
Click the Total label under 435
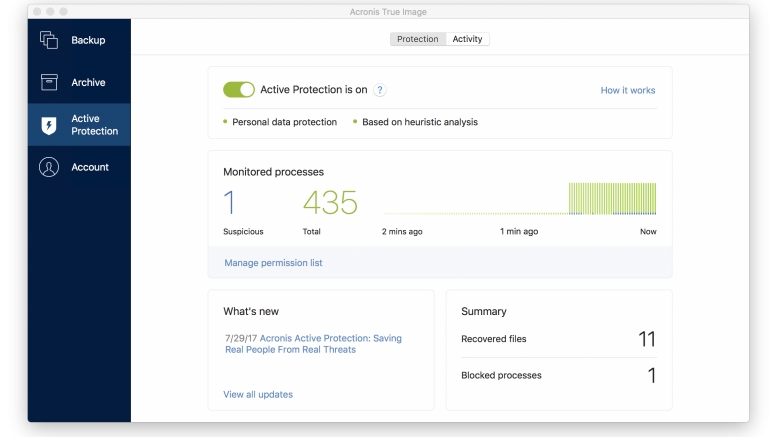312,231
